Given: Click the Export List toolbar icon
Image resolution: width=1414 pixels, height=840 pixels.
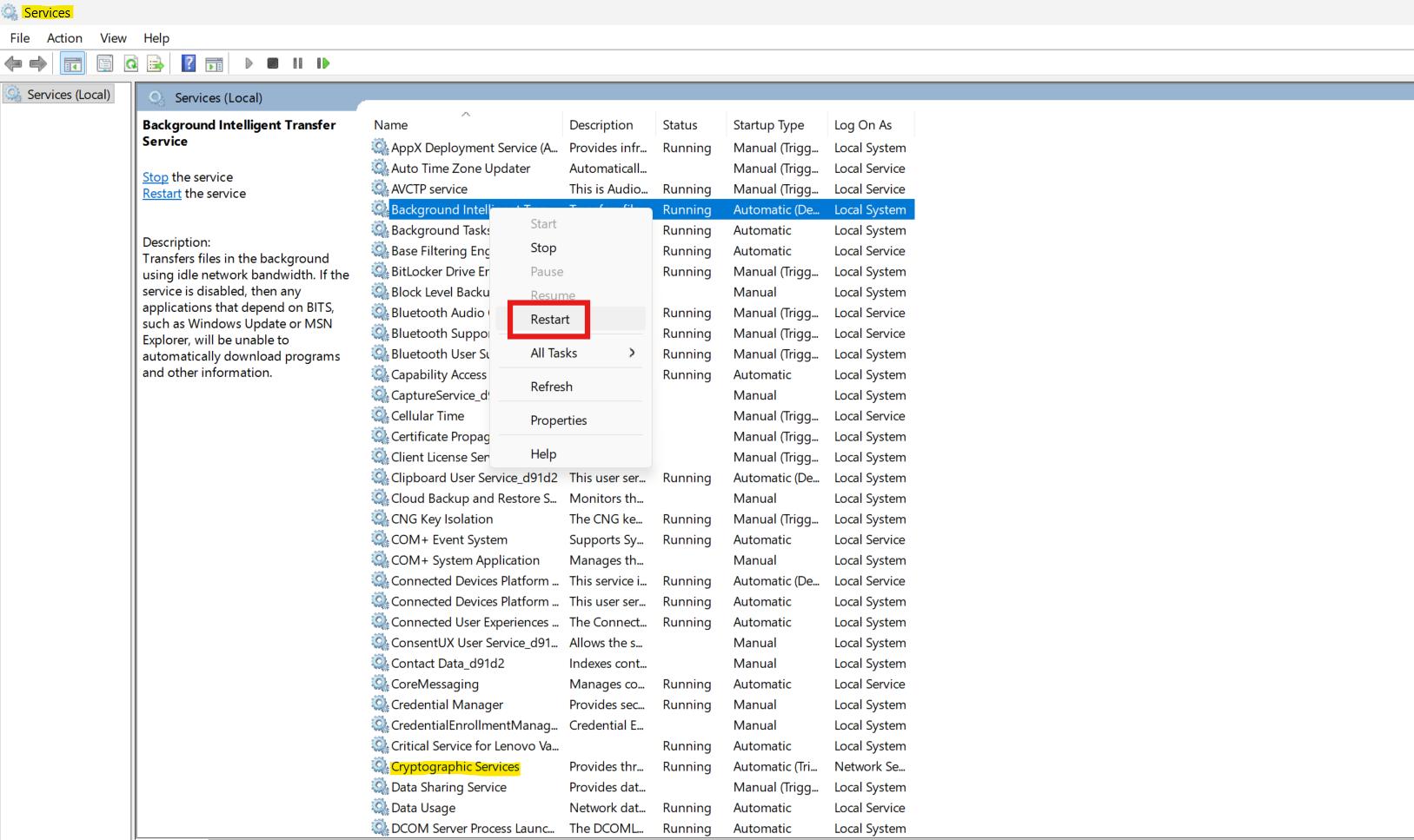Looking at the screenshot, I should tap(156, 63).
